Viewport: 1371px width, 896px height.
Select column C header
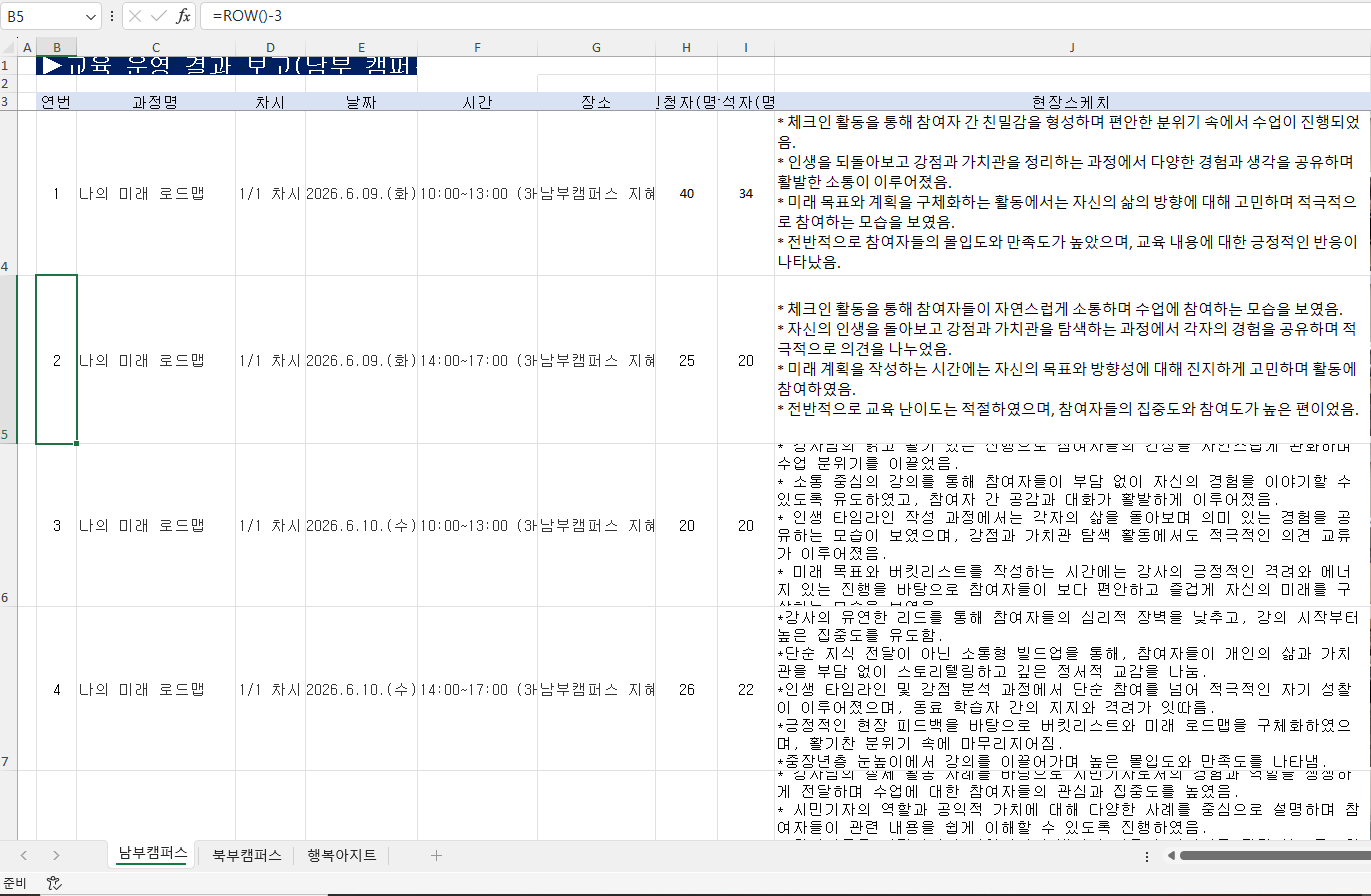pyautogui.click(x=156, y=47)
